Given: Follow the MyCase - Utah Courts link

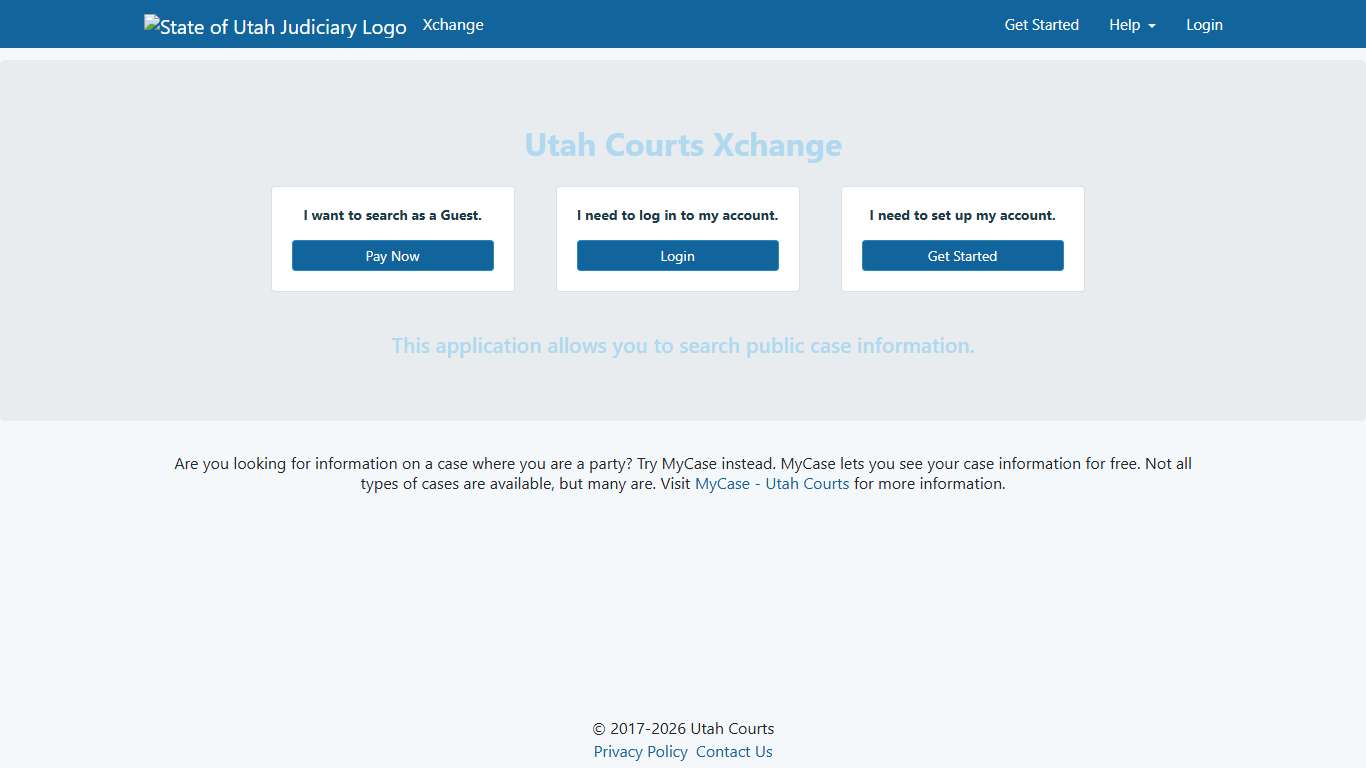Looking at the screenshot, I should click(772, 484).
